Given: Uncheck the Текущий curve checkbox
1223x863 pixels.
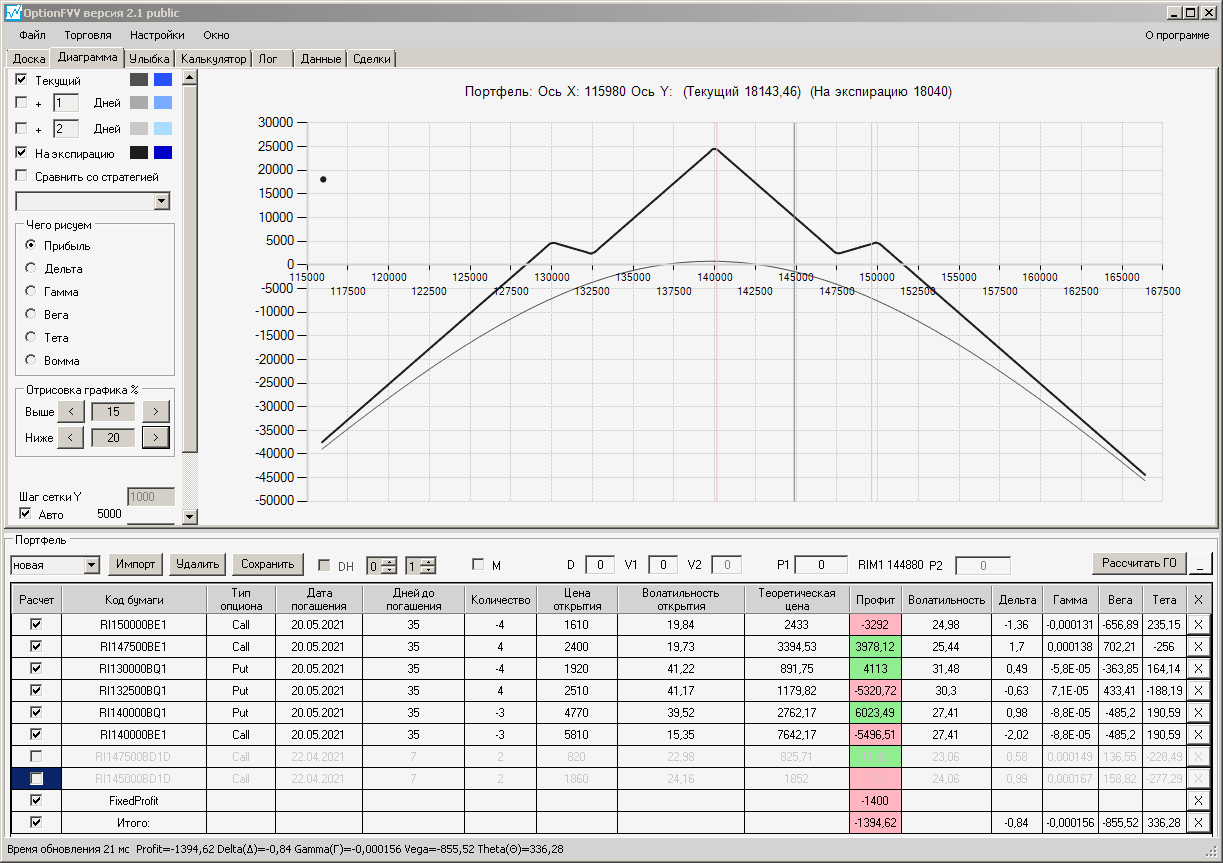Looking at the screenshot, I should 22,80.
